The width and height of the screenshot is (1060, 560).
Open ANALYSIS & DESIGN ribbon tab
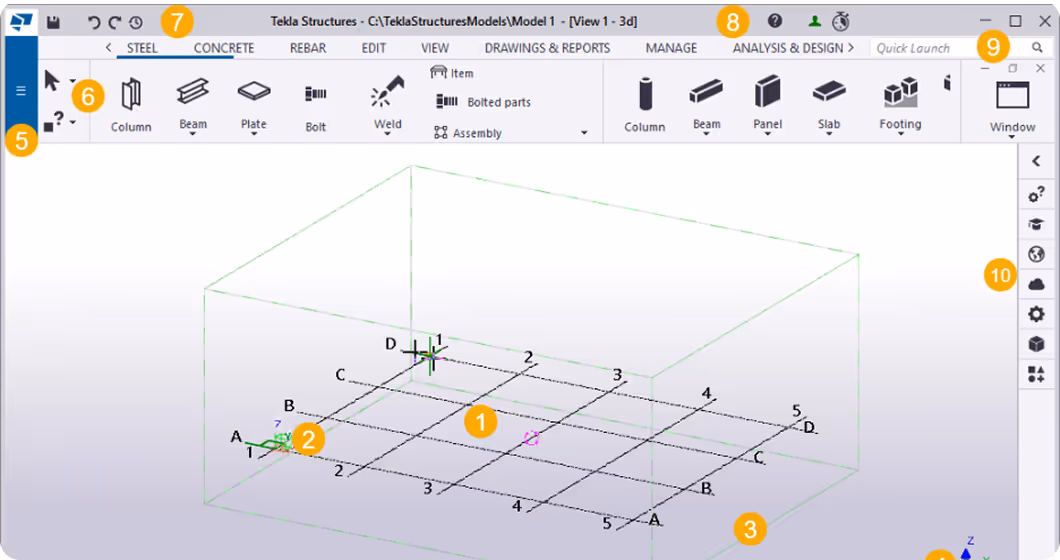(788, 48)
